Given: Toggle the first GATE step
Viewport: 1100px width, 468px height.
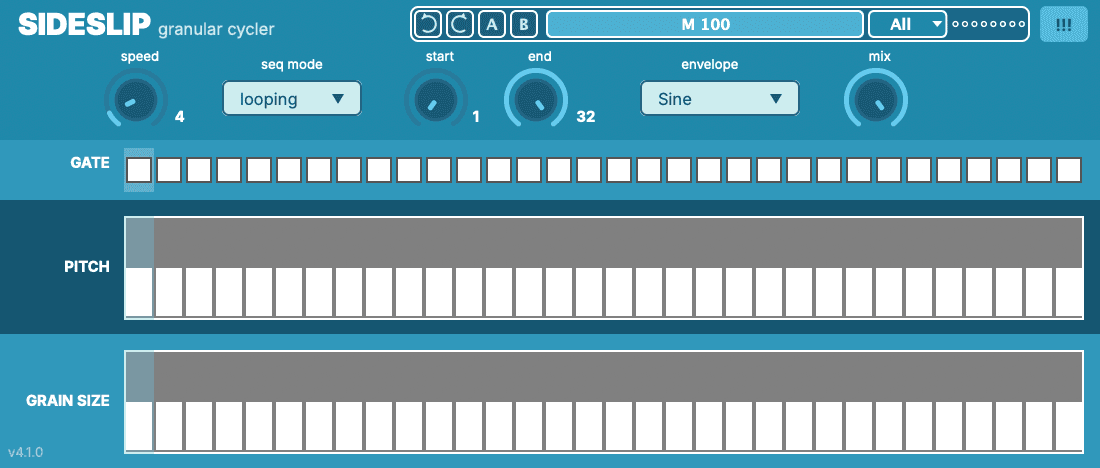Looking at the screenshot, I should (139, 170).
